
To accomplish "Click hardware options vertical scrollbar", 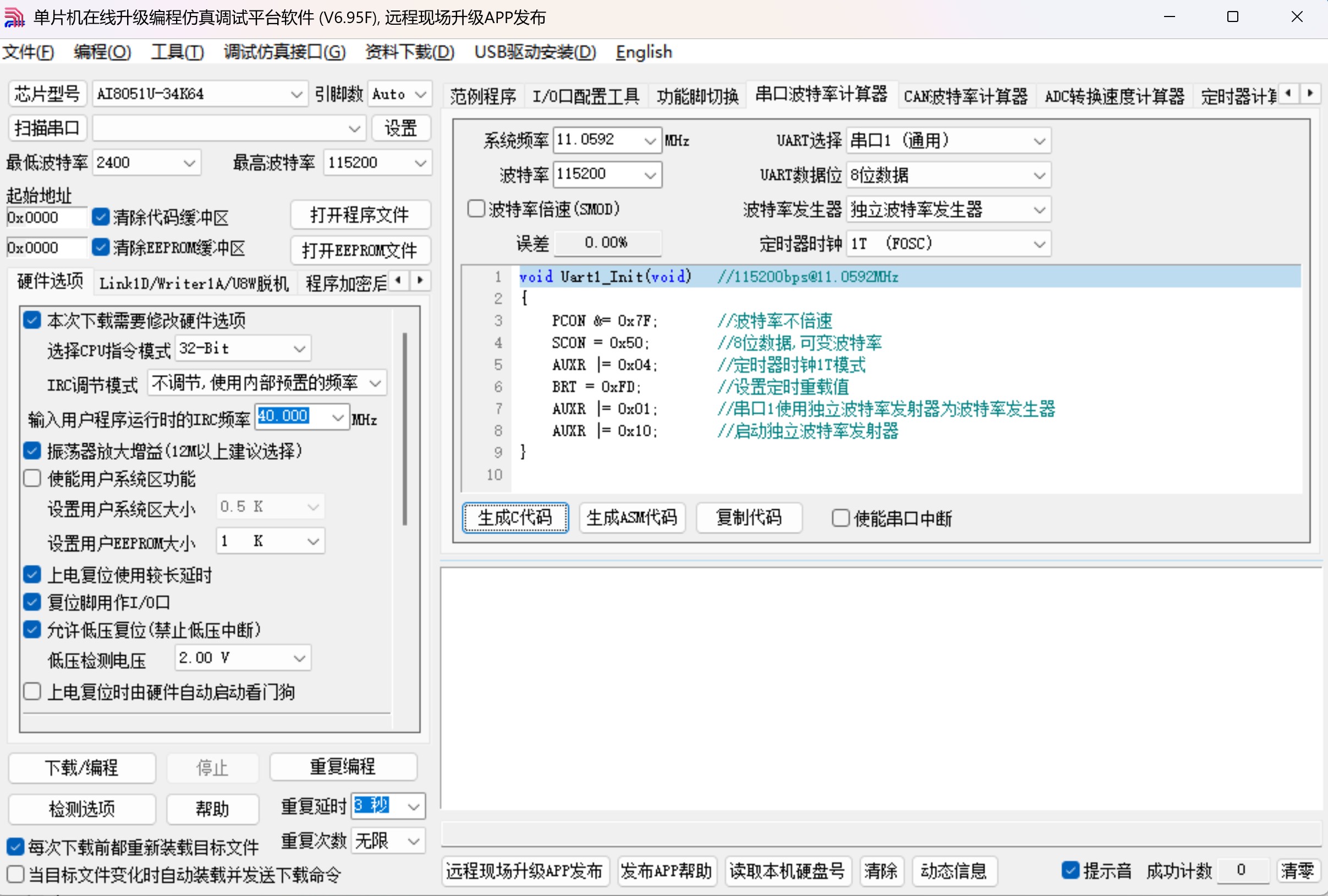I will tap(404, 428).
